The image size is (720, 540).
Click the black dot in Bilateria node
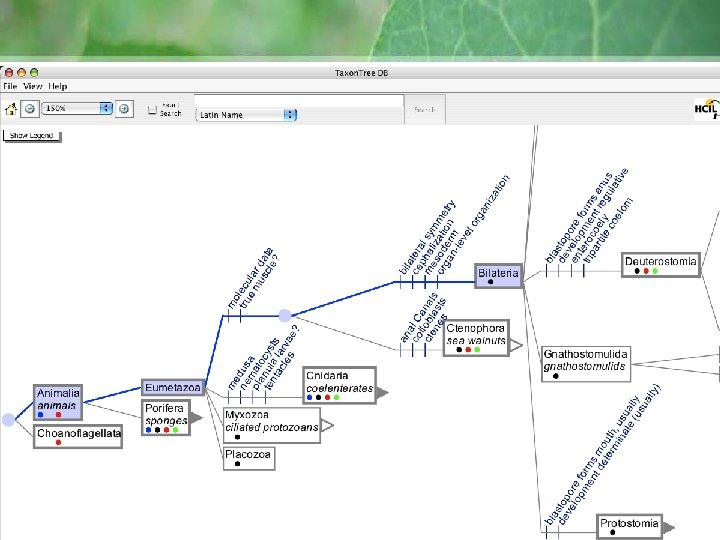pyautogui.click(x=490, y=281)
